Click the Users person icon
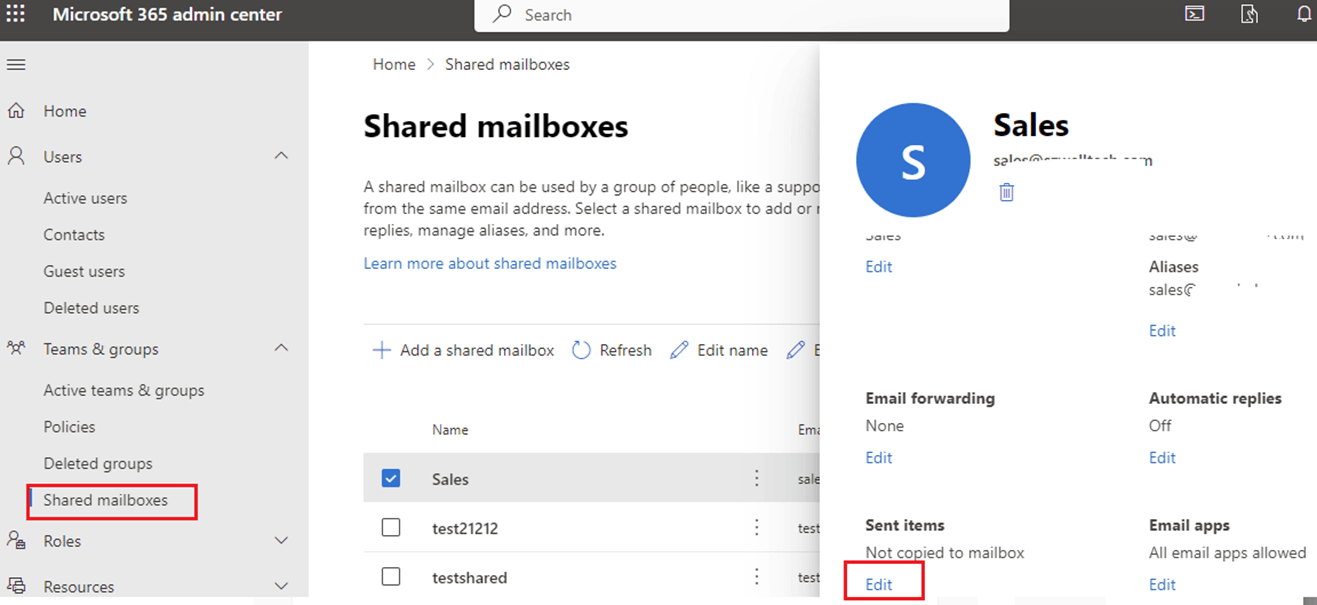 click(x=16, y=156)
